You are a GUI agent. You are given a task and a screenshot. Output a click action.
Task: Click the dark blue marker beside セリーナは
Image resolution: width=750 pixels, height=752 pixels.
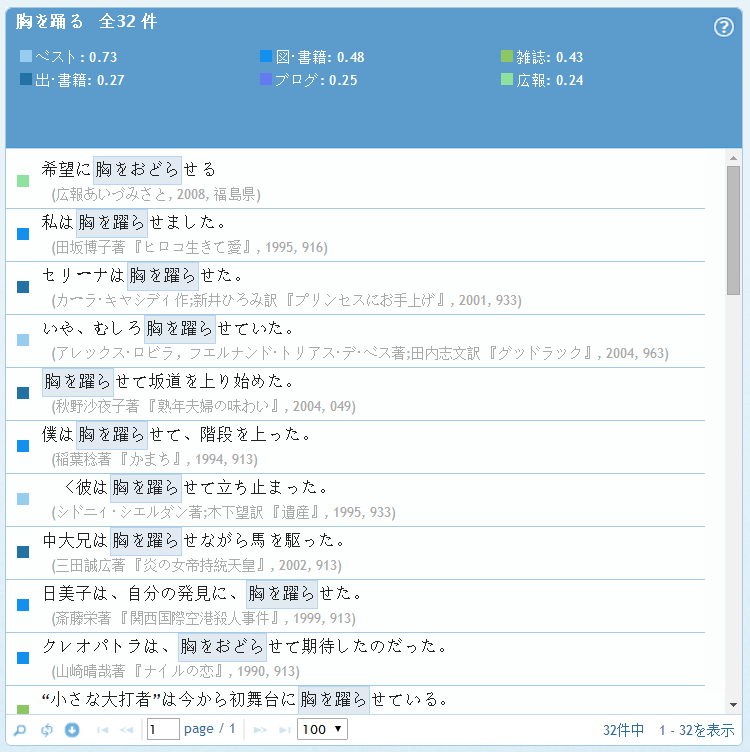pyautogui.click(x=23, y=287)
